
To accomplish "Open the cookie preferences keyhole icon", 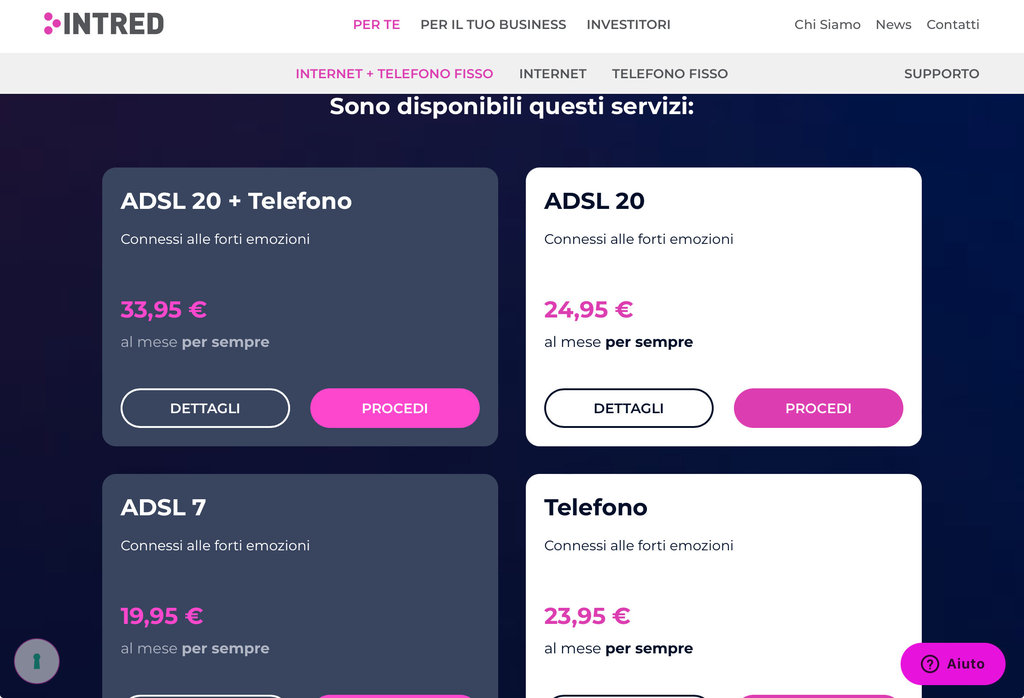I will click(37, 661).
